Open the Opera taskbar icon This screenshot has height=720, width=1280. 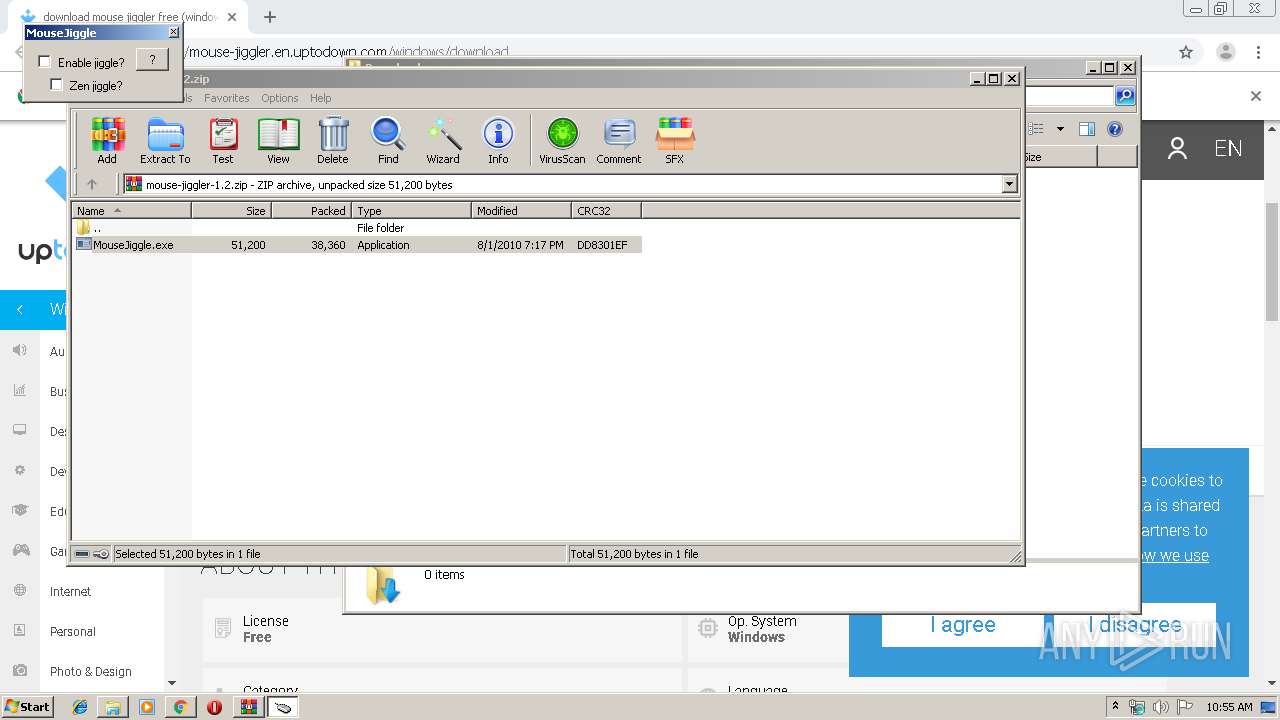tap(214, 707)
